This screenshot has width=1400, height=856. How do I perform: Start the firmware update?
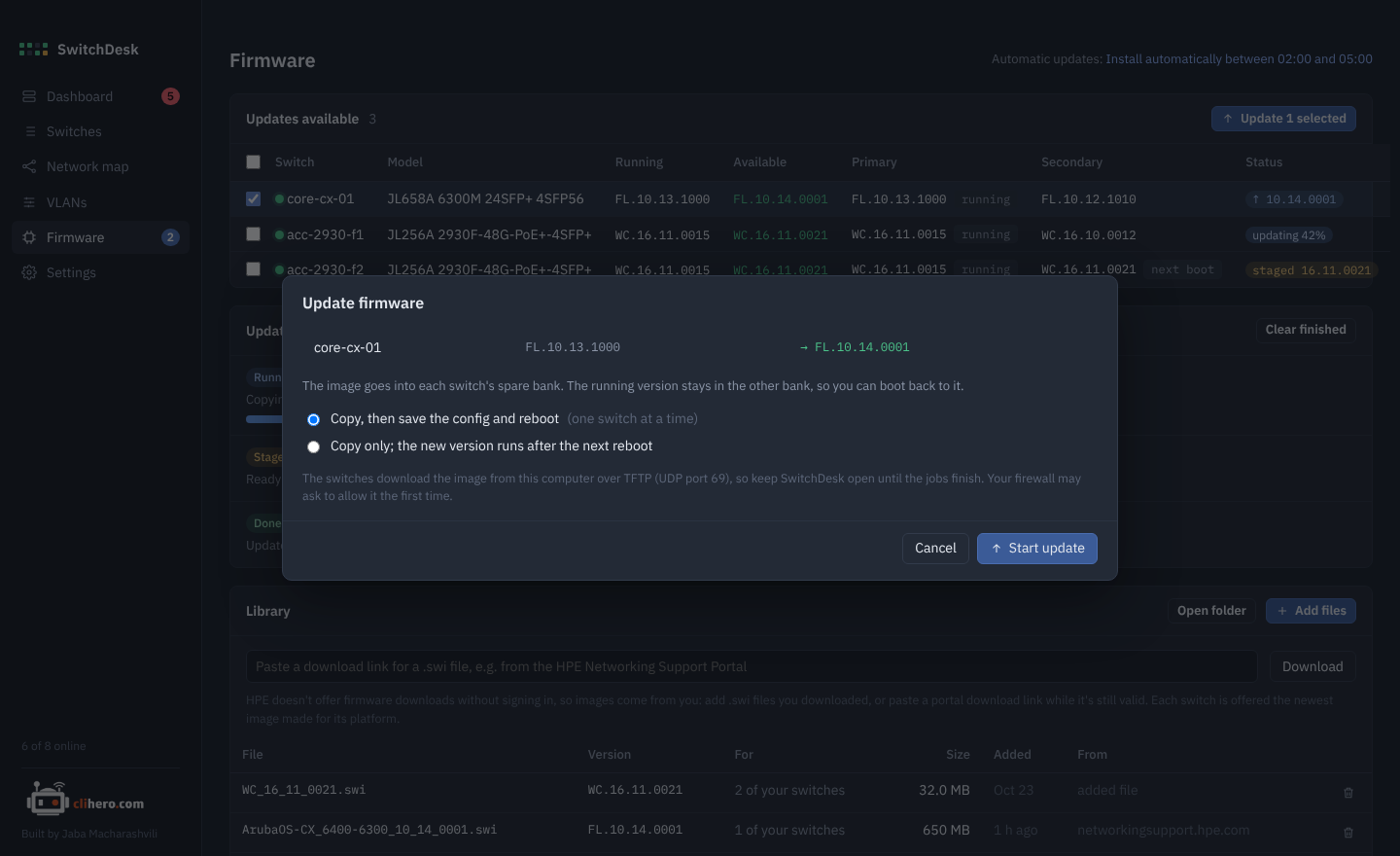(x=1037, y=549)
